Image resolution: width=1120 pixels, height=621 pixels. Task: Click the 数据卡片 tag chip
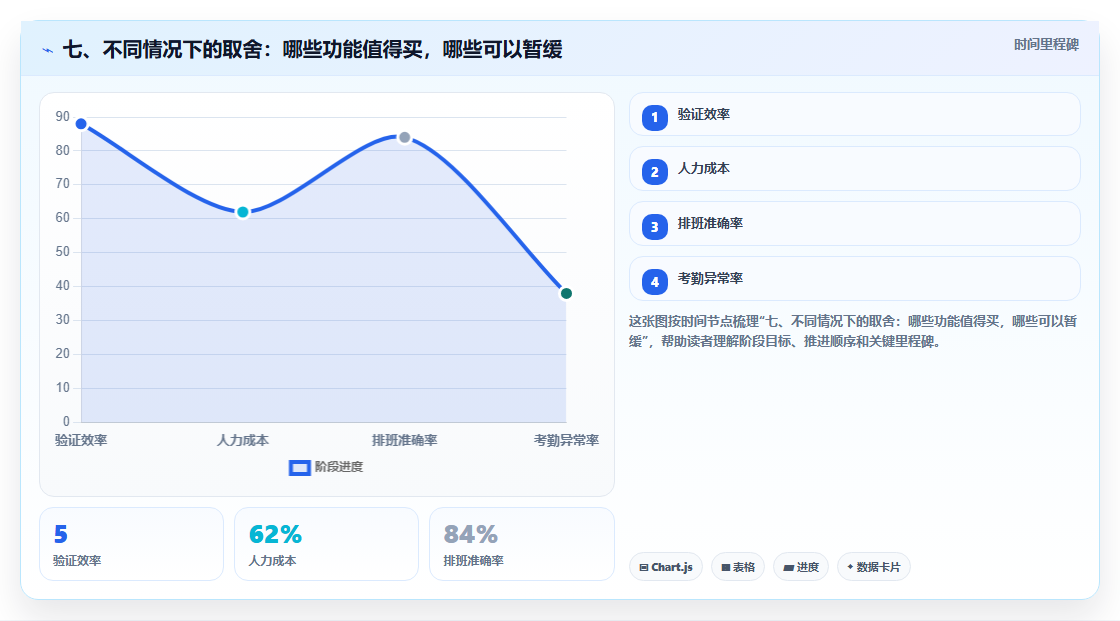874,567
